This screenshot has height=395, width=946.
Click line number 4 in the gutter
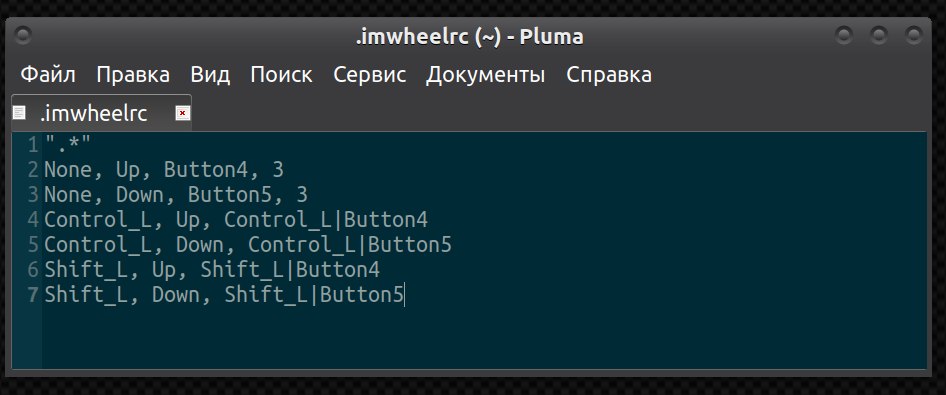point(33,220)
